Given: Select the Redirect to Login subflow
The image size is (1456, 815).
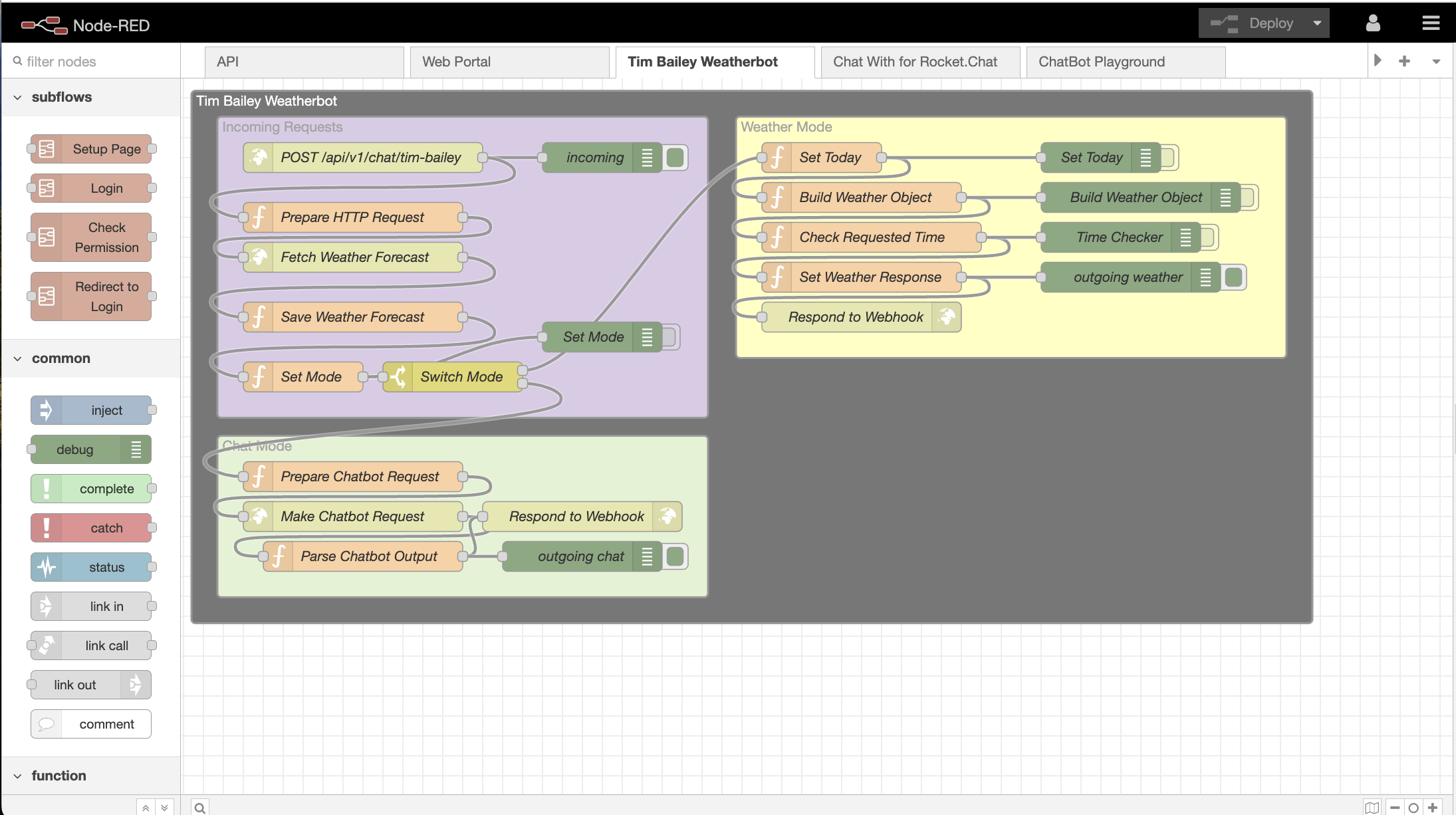Looking at the screenshot, I should (x=91, y=296).
